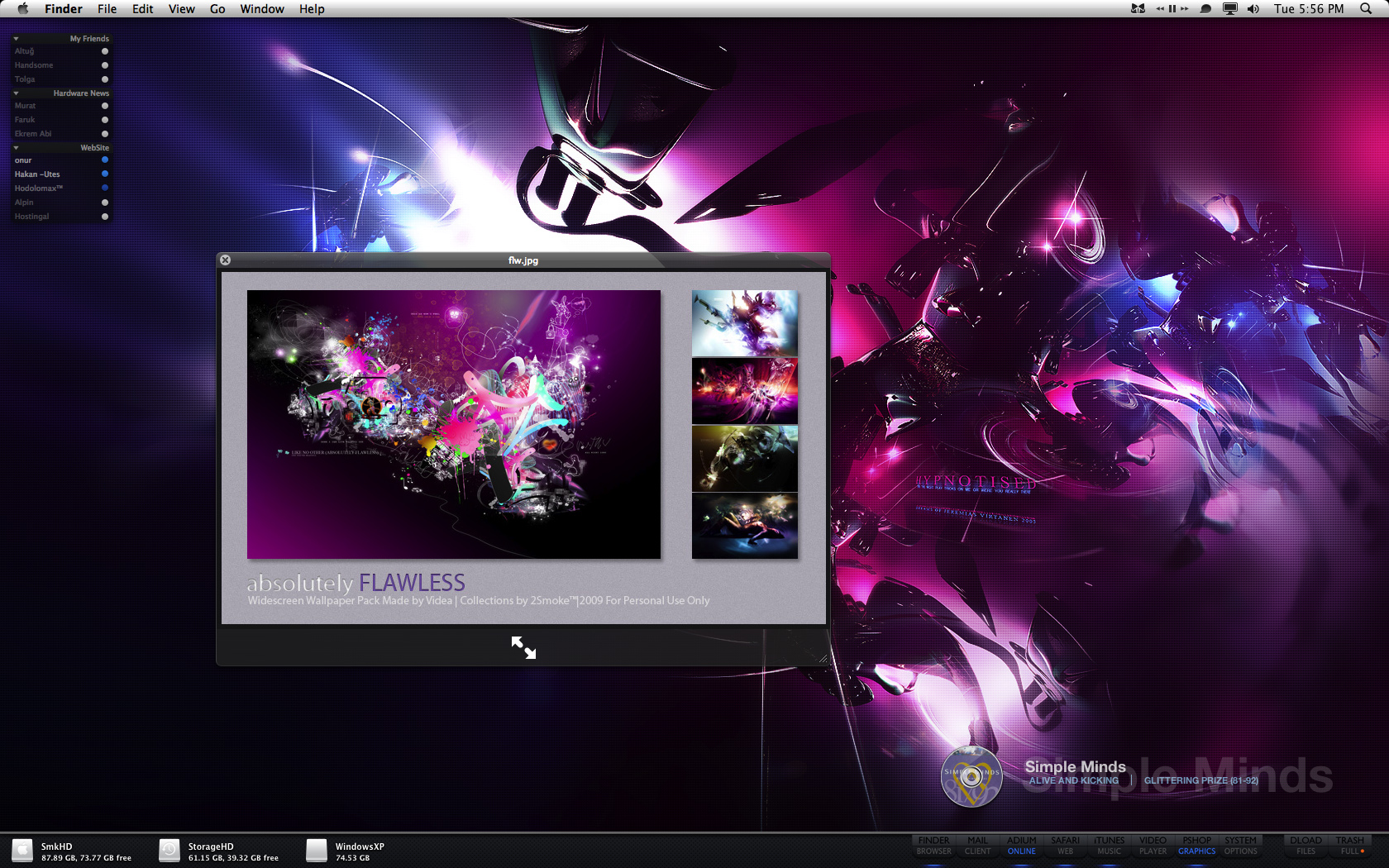Open the display menu bar icon
The width and height of the screenshot is (1389, 868).
(1230, 8)
